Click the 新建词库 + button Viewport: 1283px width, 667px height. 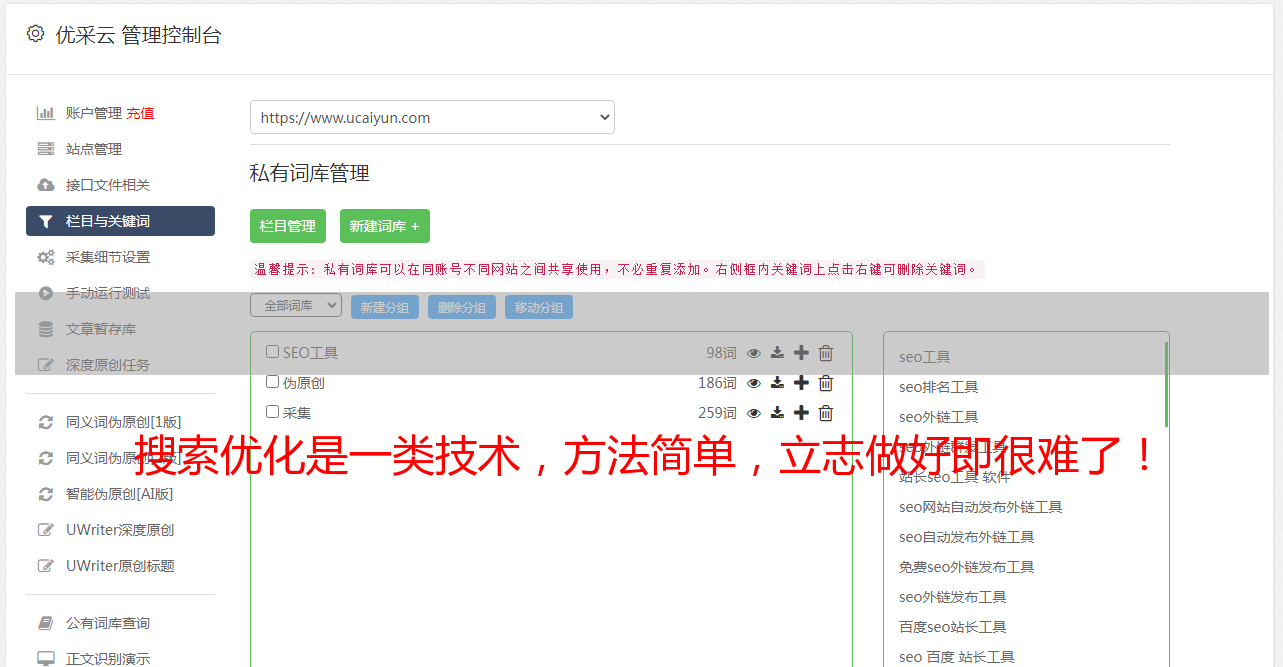[x=385, y=226]
